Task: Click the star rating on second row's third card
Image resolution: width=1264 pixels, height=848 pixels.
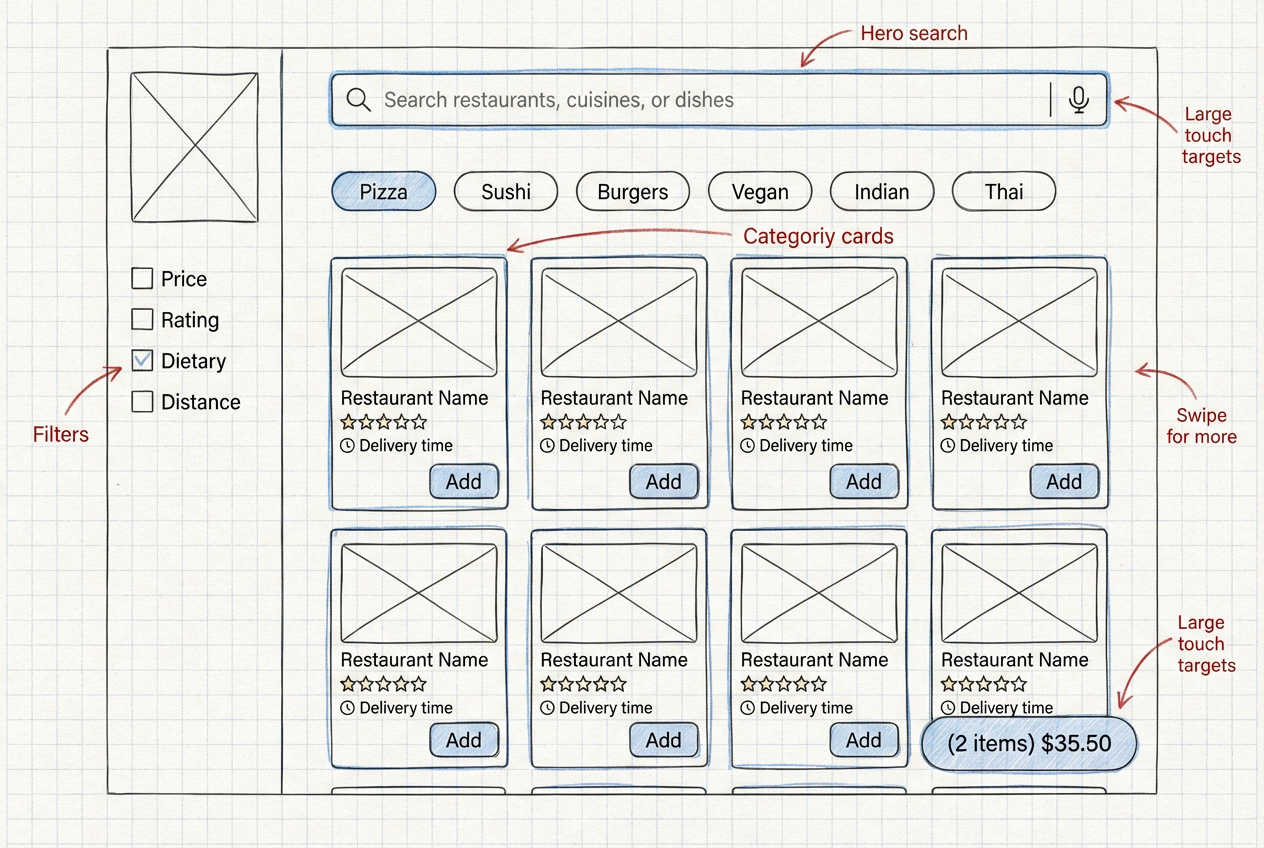Action: [784, 684]
